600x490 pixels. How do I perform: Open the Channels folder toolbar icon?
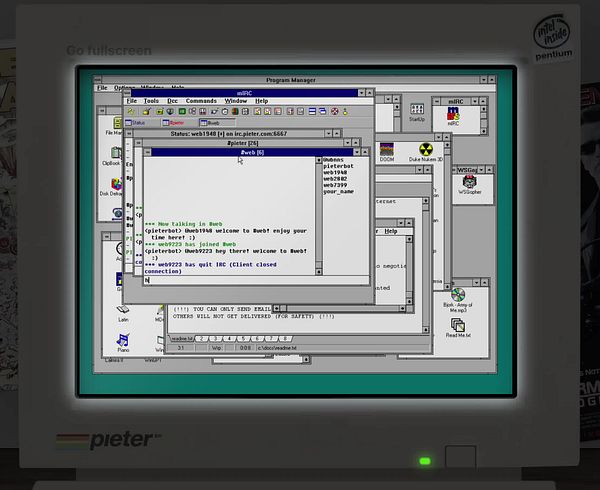160,112
